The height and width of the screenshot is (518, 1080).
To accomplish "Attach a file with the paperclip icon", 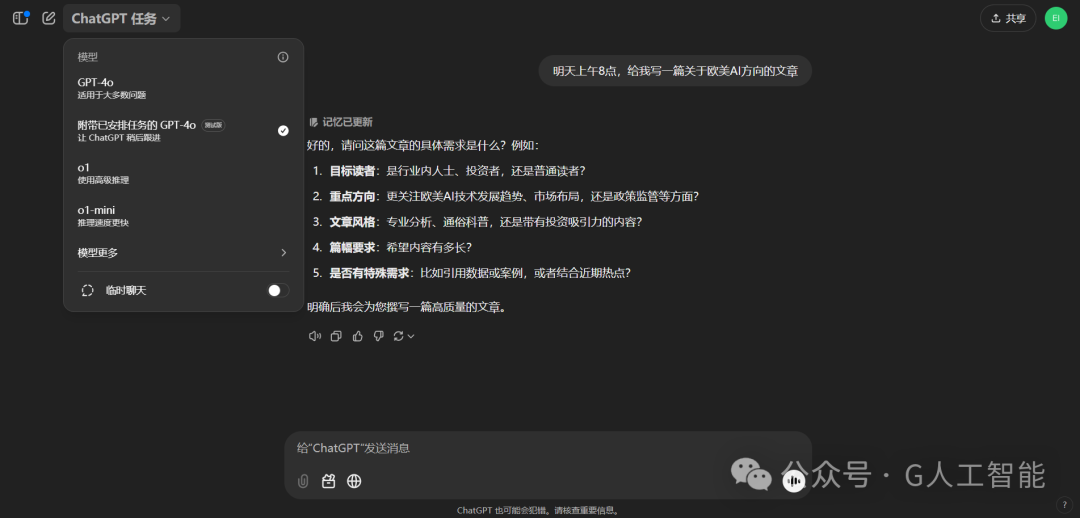I will pyautogui.click(x=303, y=481).
